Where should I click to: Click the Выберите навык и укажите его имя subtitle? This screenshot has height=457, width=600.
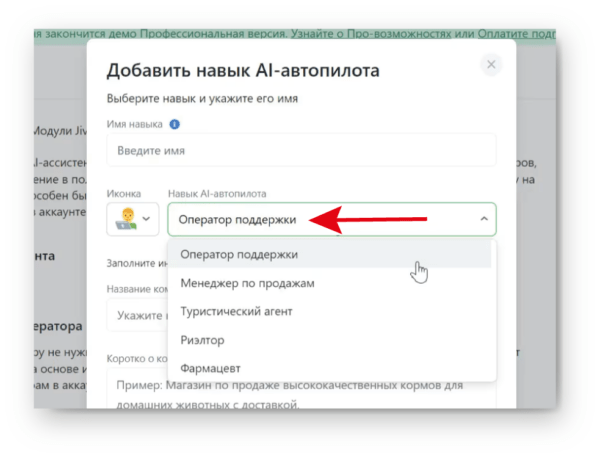[202, 99]
